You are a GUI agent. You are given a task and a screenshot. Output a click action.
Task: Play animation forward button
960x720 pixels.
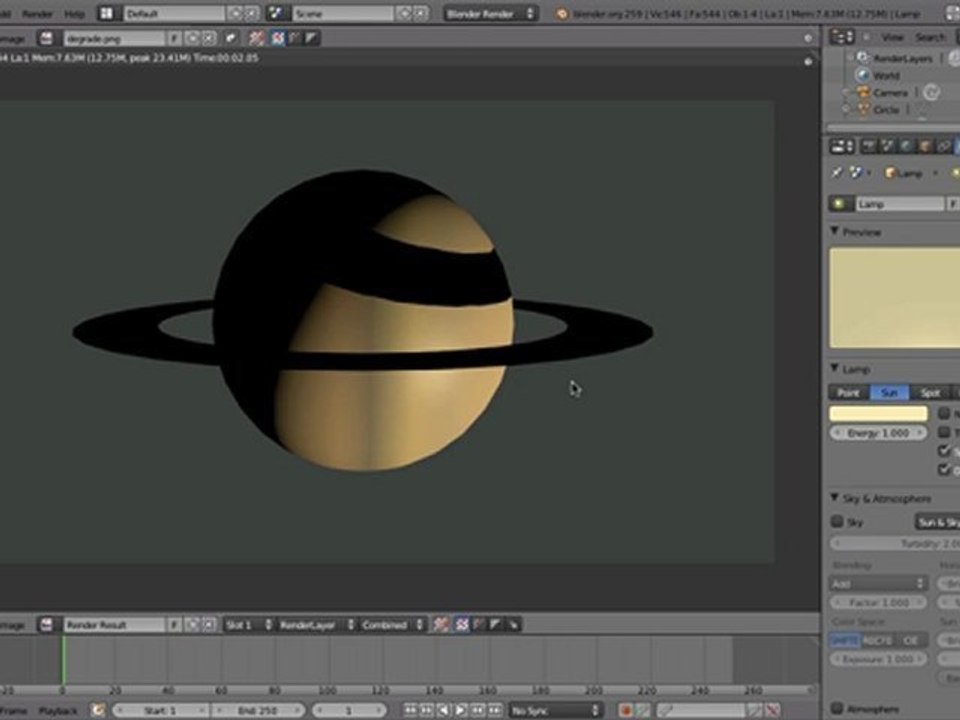pos(461,710)
